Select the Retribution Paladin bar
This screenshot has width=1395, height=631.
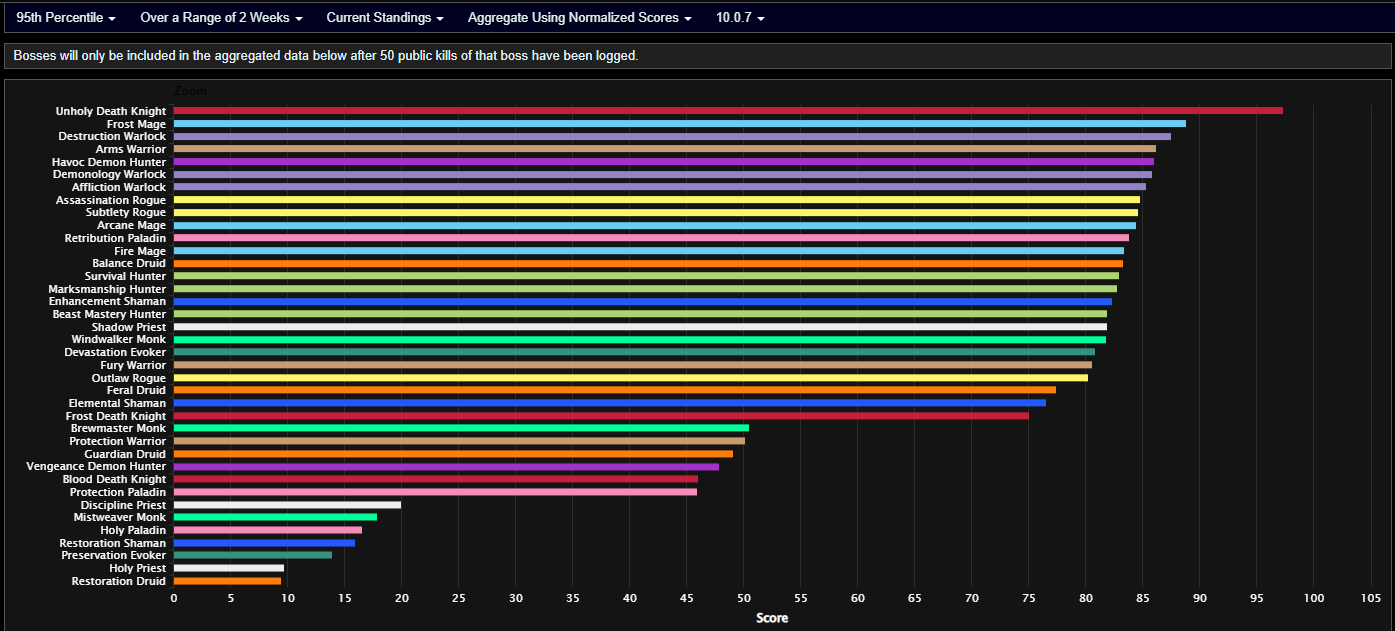[x=651, y=238]
